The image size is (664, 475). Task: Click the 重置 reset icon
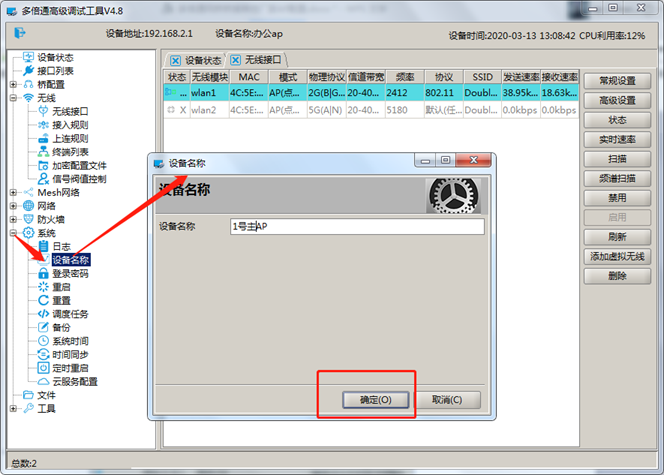(43, 300)
